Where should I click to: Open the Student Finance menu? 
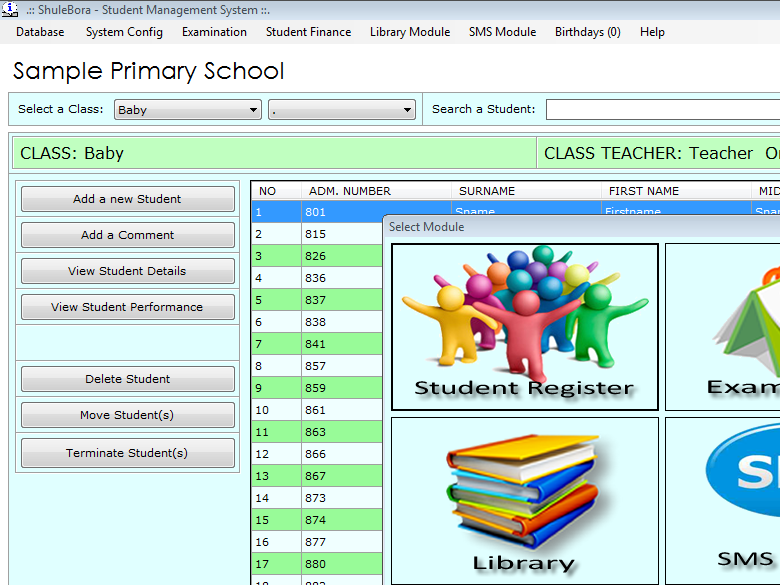[308, 32]
